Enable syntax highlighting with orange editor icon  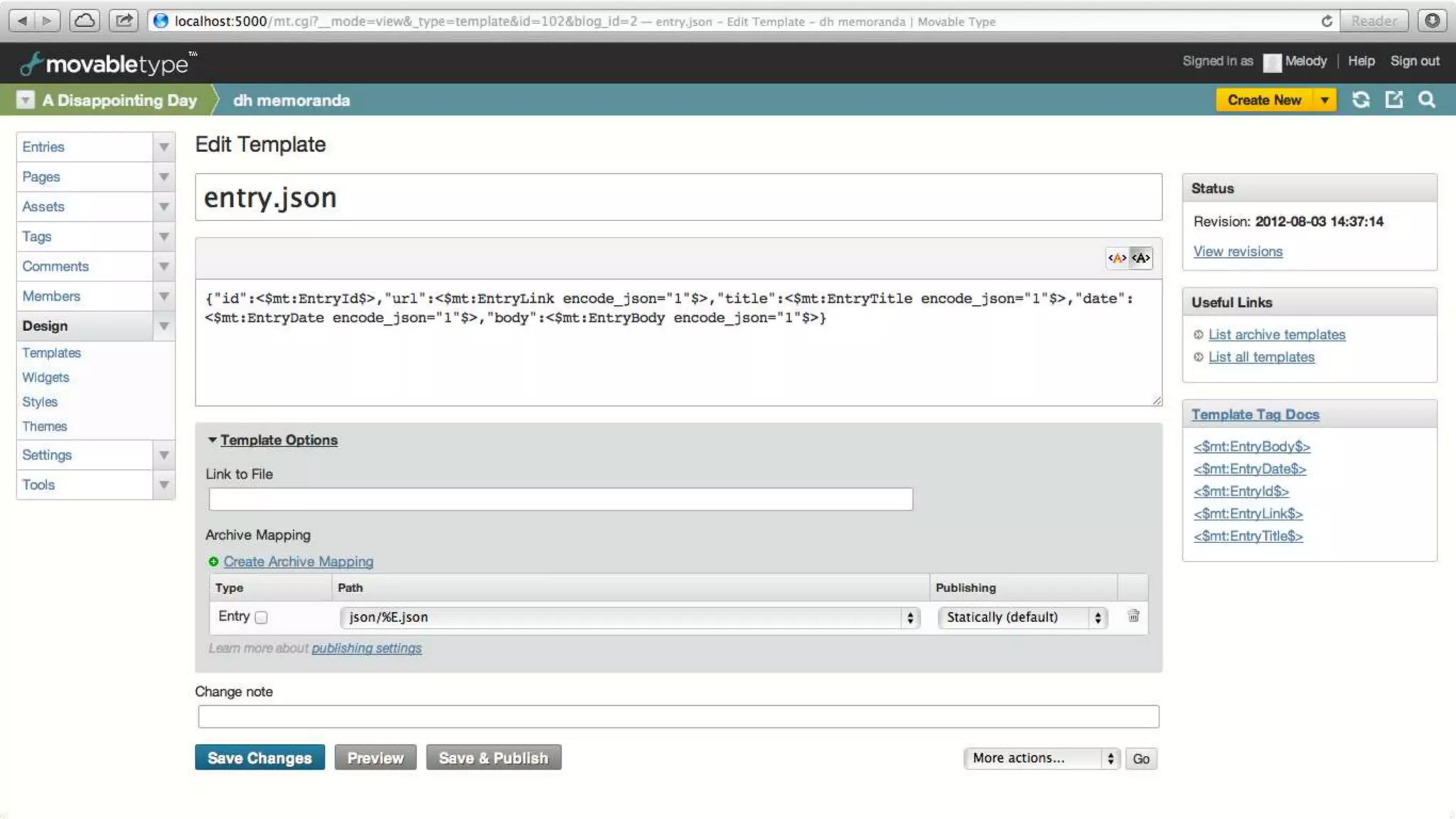click(x=1117, y=258)
